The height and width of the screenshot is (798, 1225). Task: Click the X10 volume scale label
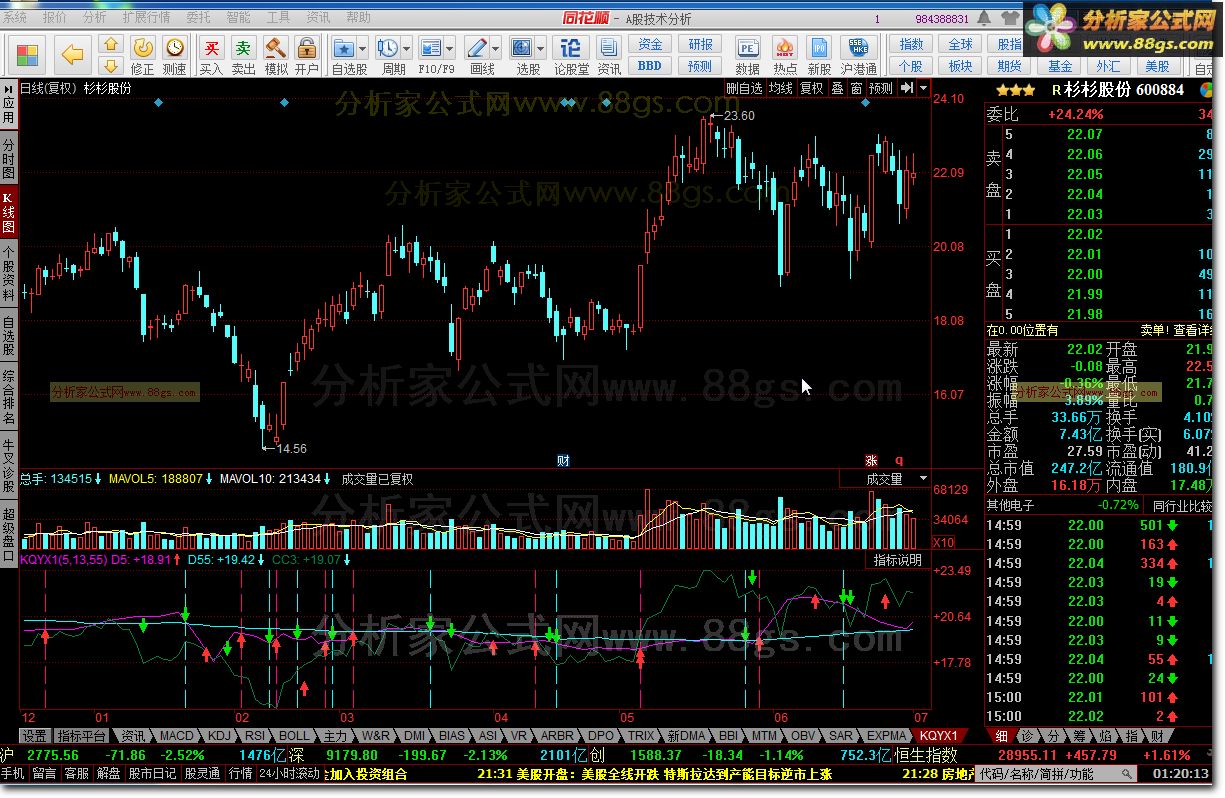point(942,541)
